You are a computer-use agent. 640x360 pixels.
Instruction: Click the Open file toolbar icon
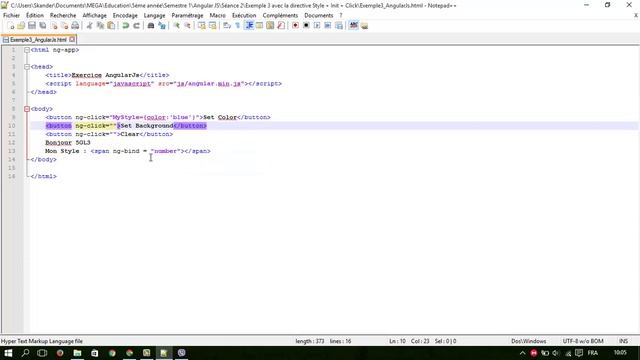[21, 26]
